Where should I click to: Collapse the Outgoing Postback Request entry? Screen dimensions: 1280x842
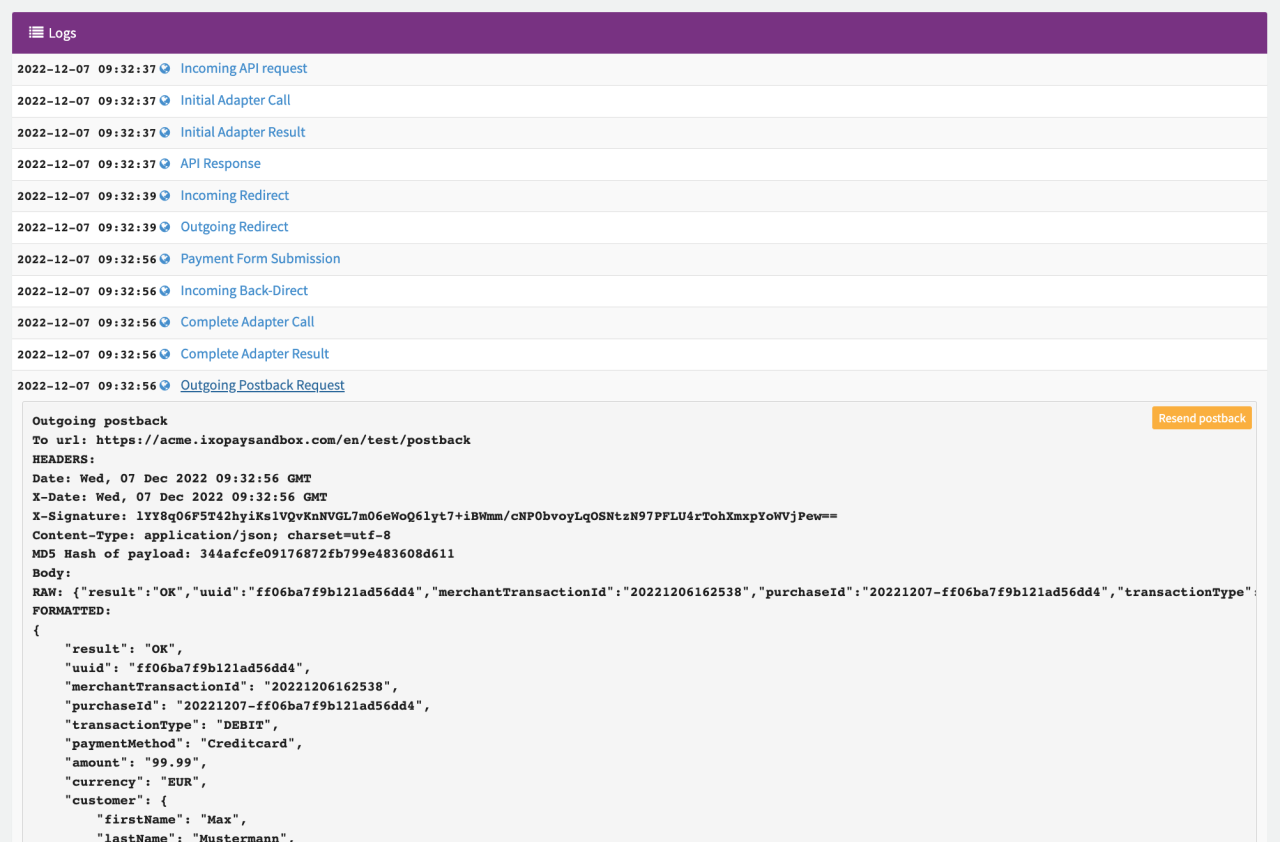click(x=262, y=386)
